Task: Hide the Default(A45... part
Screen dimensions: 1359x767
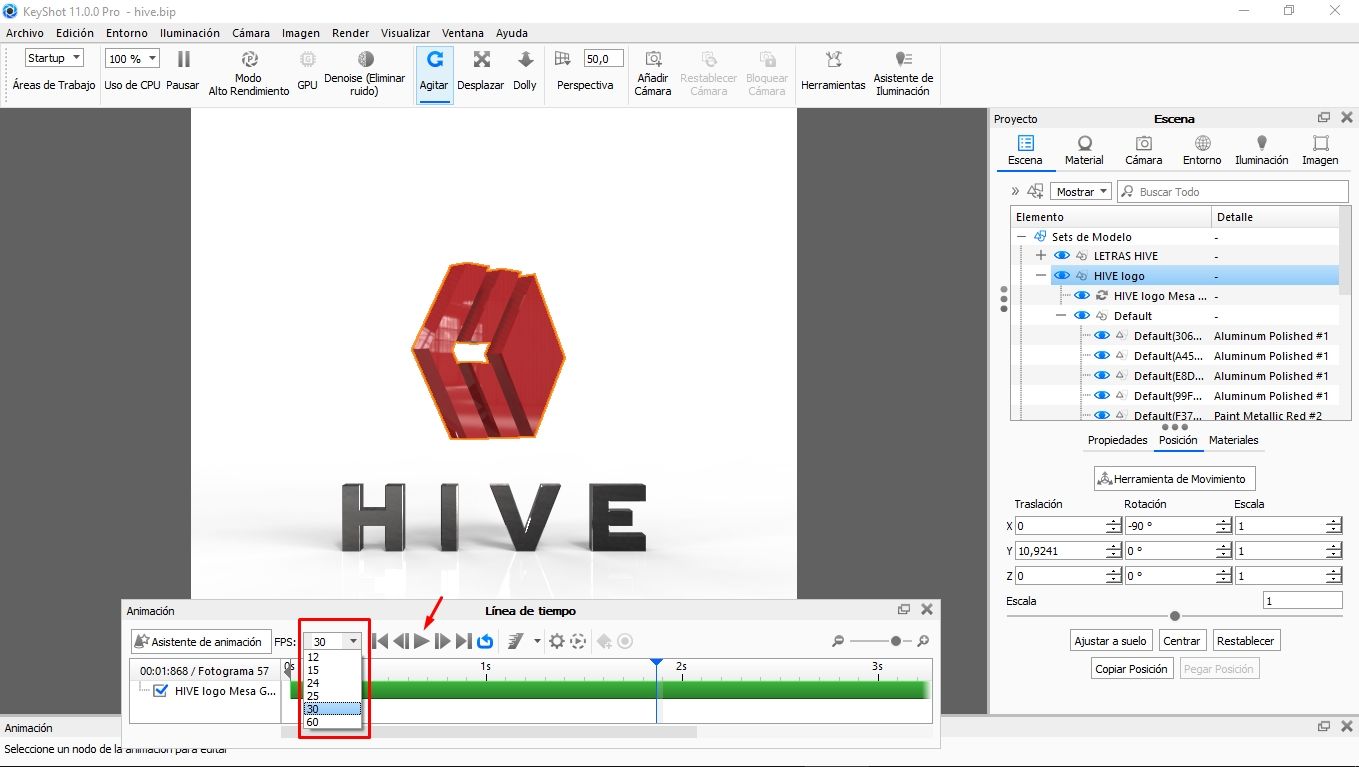Action: [1102, 356]
